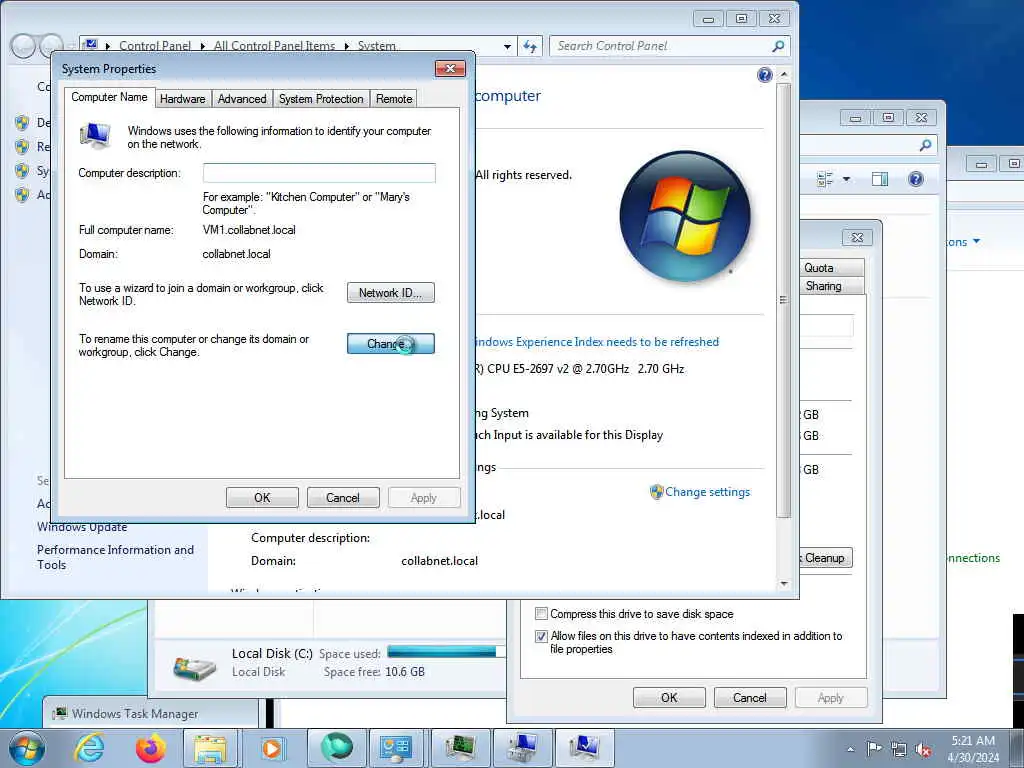
Task: Open the System Protection tab
Action: [x=321, y=99]
